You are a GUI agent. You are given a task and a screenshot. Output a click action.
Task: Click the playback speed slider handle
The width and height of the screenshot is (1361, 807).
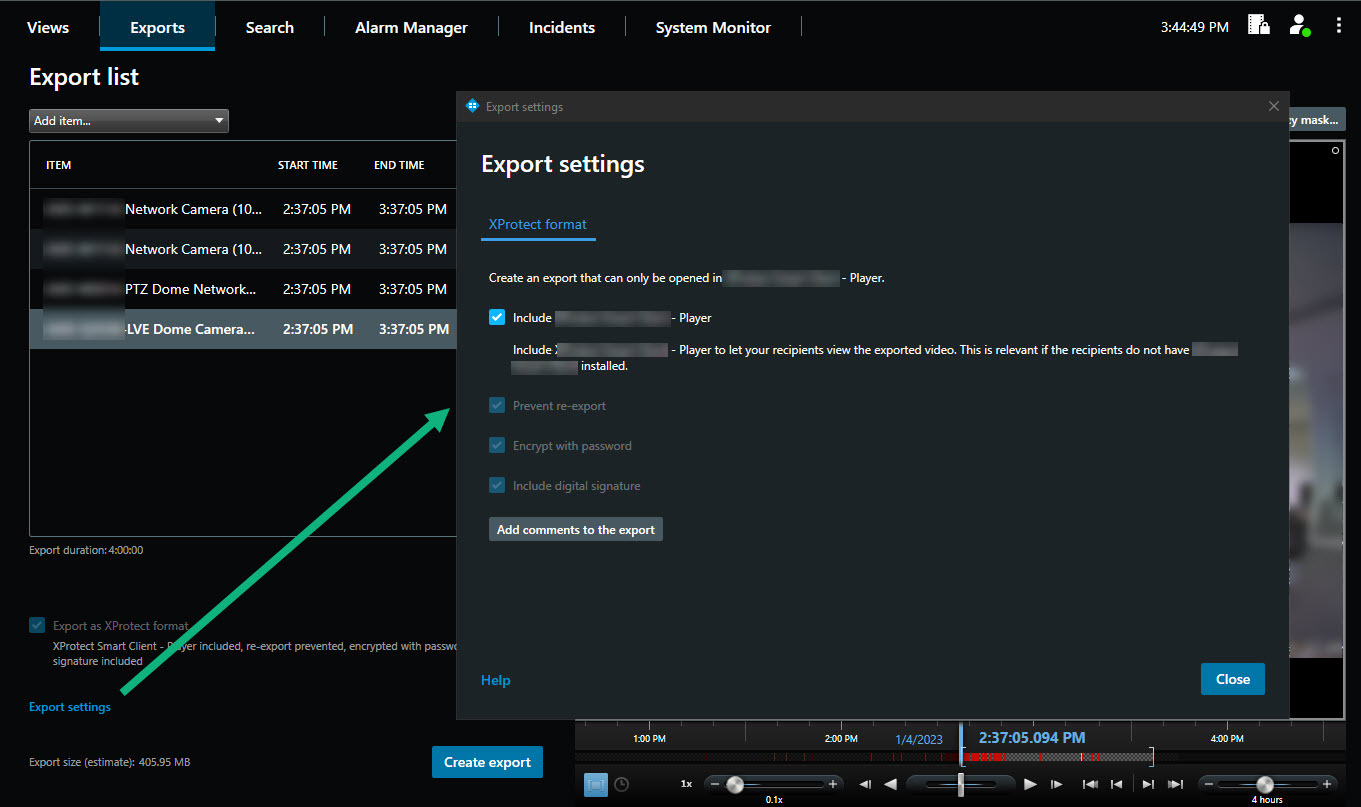pyautogui.click(x=735, y=784)
